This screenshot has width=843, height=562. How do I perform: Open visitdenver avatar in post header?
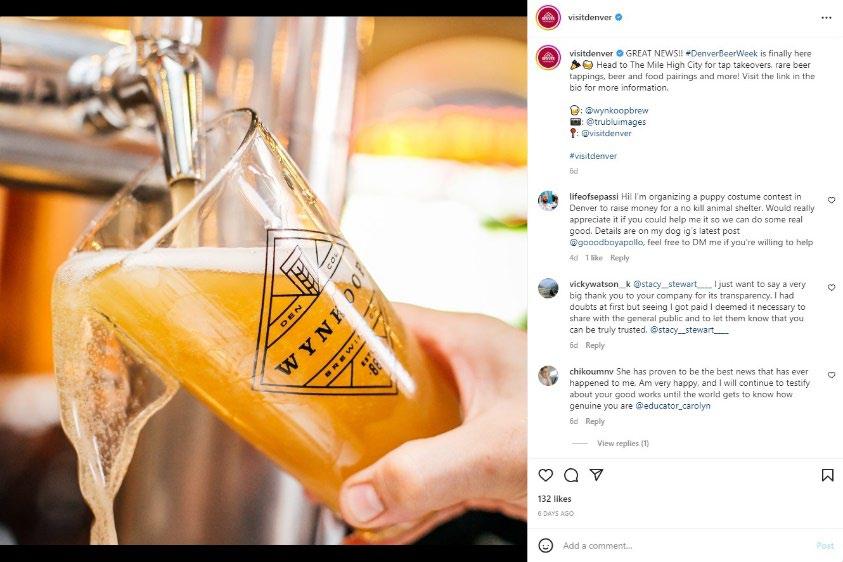(x=548, y=18)
